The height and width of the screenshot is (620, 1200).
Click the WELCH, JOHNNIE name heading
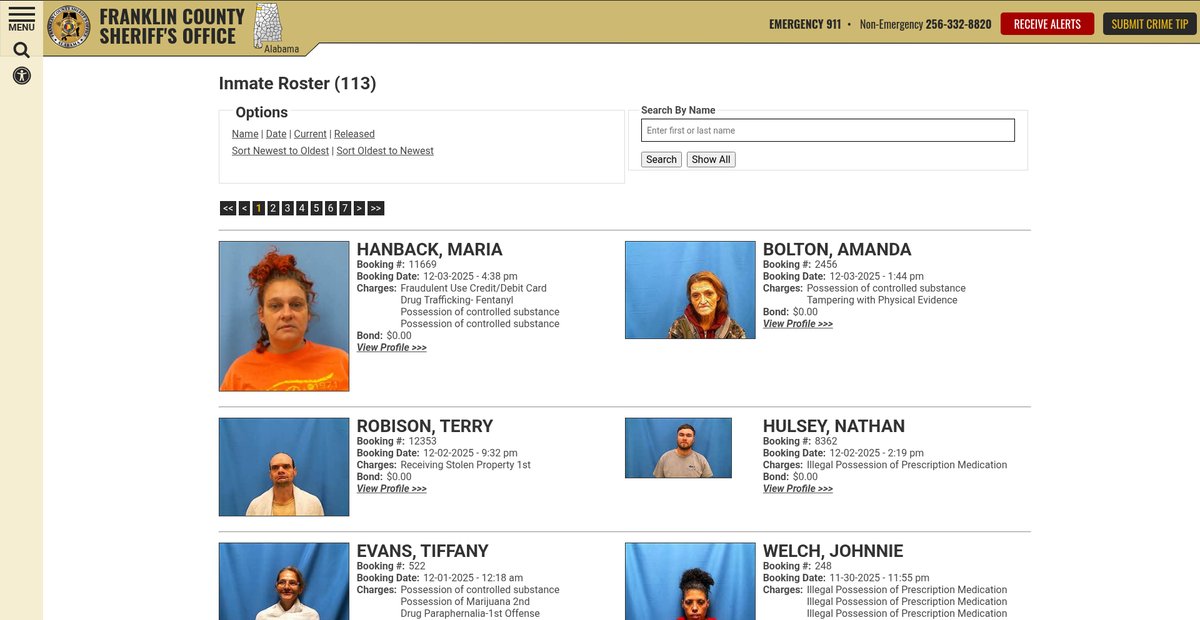(x=833, y=551)
